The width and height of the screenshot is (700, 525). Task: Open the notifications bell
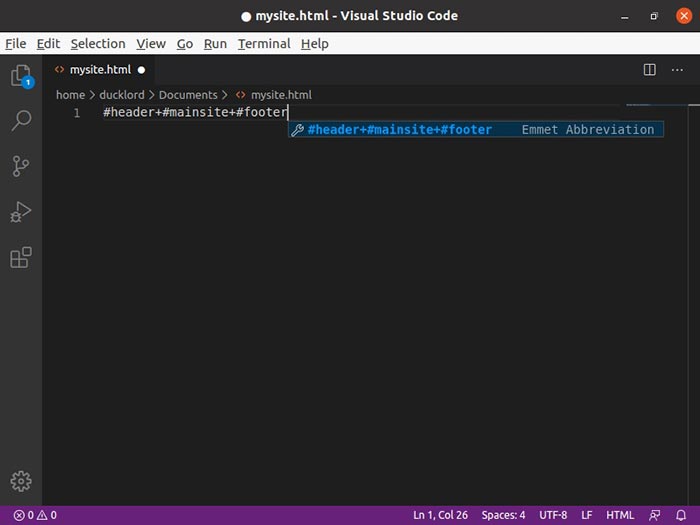[681, 515]
